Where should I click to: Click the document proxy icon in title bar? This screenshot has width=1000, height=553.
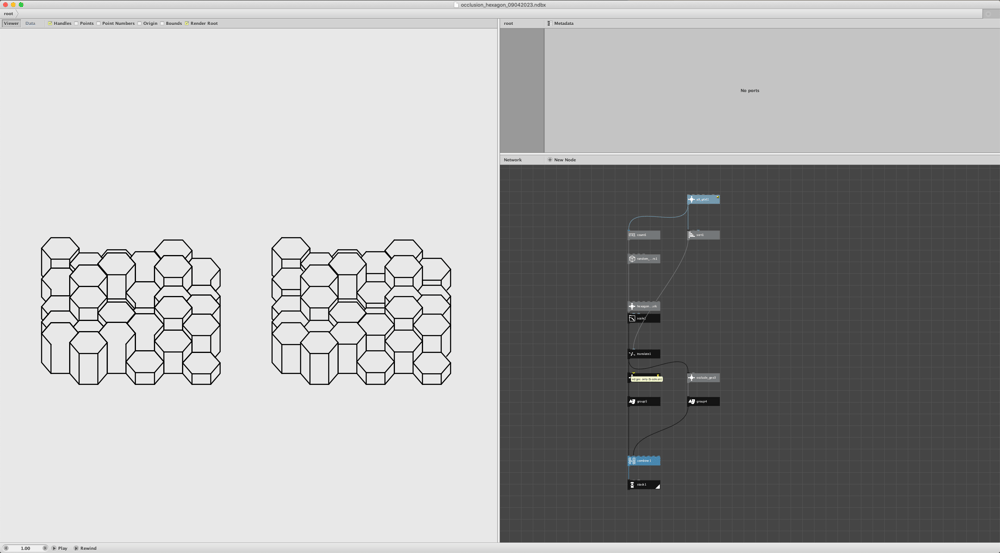pos(456,4)
